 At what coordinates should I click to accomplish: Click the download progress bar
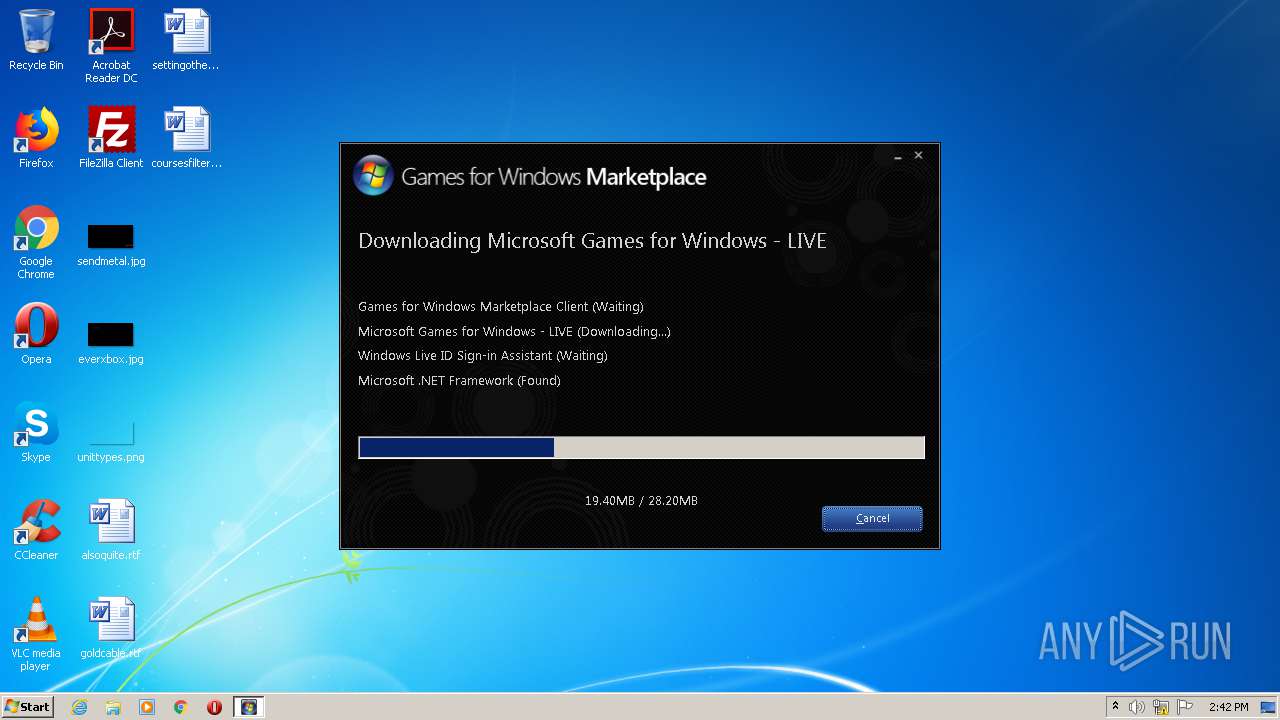click(x=641, y=447)
